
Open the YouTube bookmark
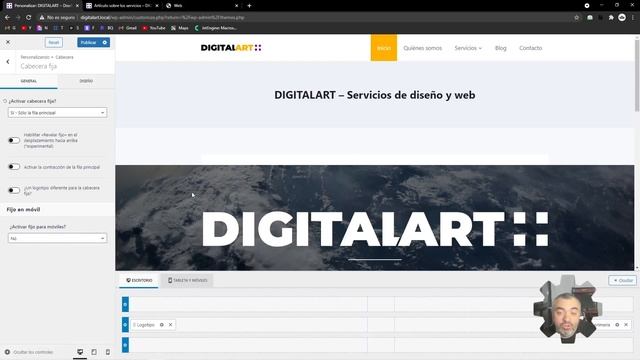[154, 28]
